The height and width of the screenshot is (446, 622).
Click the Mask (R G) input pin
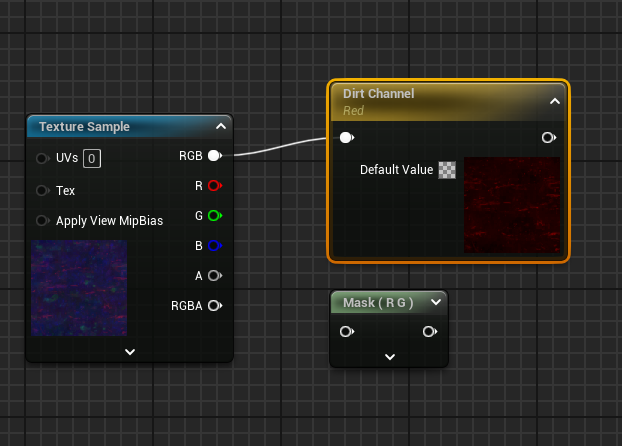[x=347, y=331]
